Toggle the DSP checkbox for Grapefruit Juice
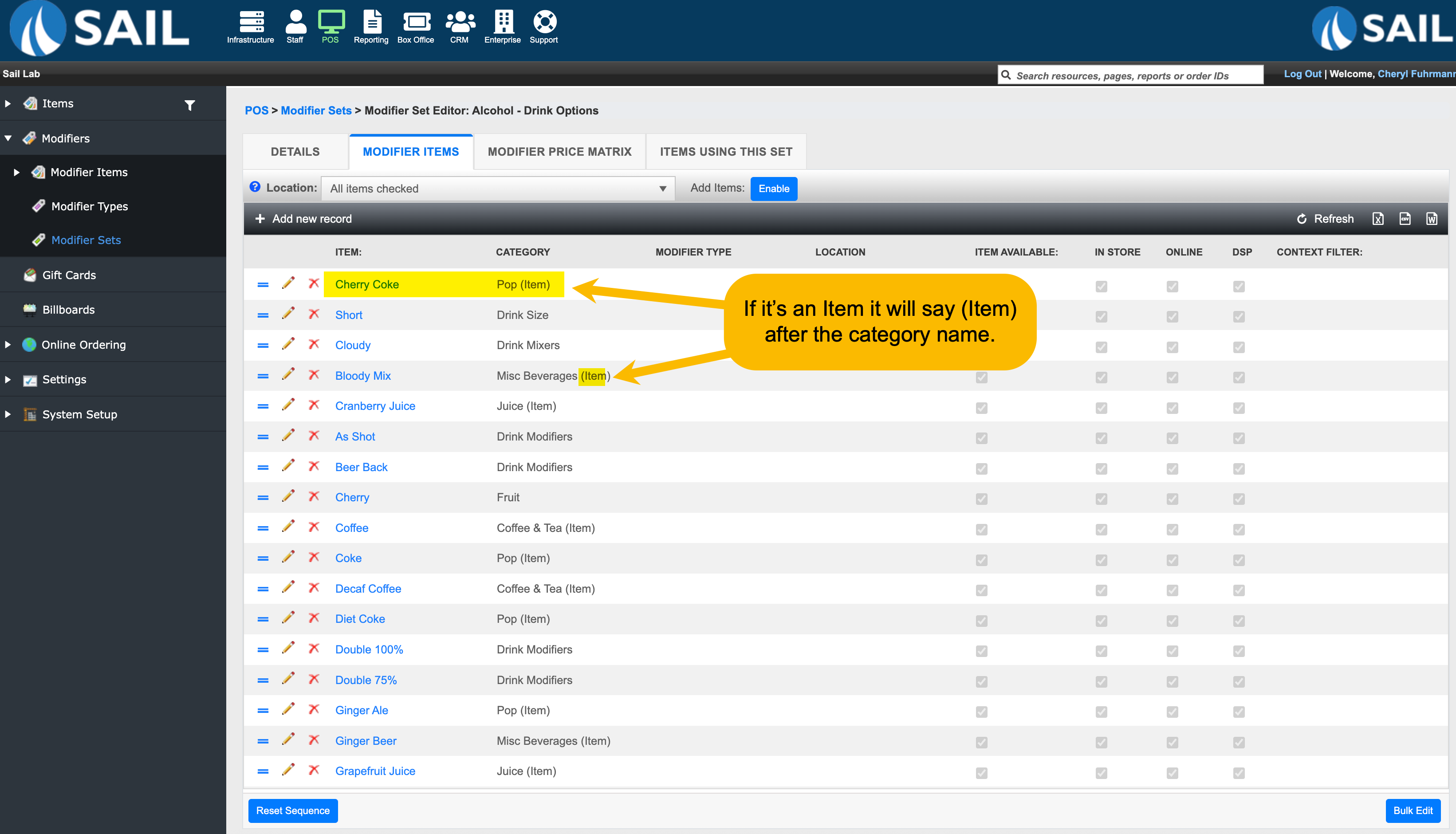 pyautogui.click(x=1238, y=773)
